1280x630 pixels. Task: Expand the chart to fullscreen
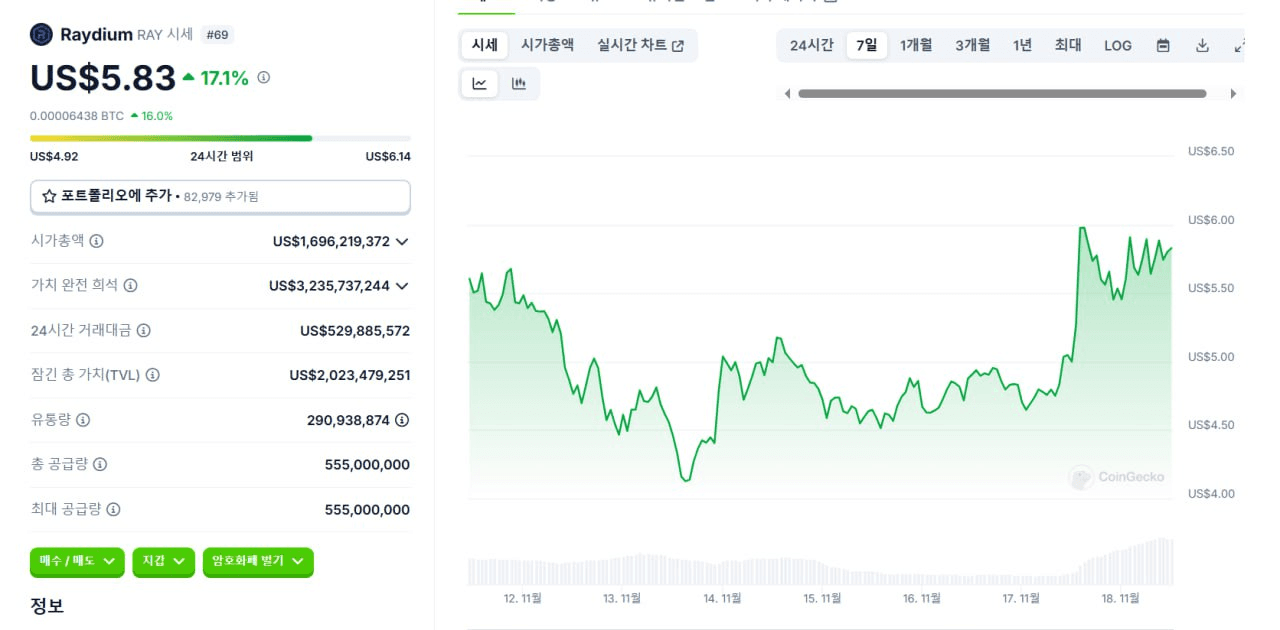point(1240,45)
